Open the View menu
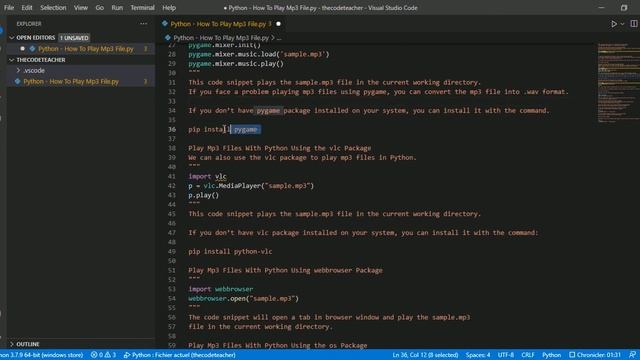Image resolution: width=640 pixels, height=360 pixels. click(80, 7)
